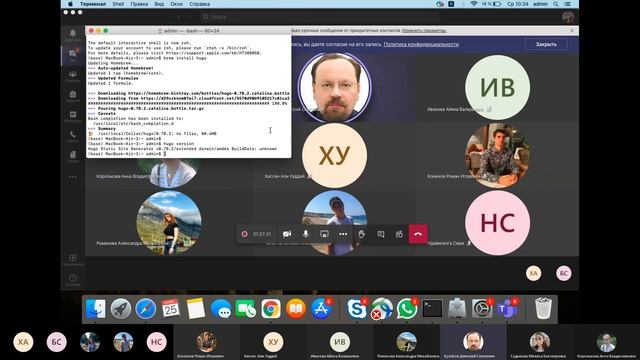640x360 pixels.
Task: Open Calendar in Teams sidebar
Action: coord(73,116)
